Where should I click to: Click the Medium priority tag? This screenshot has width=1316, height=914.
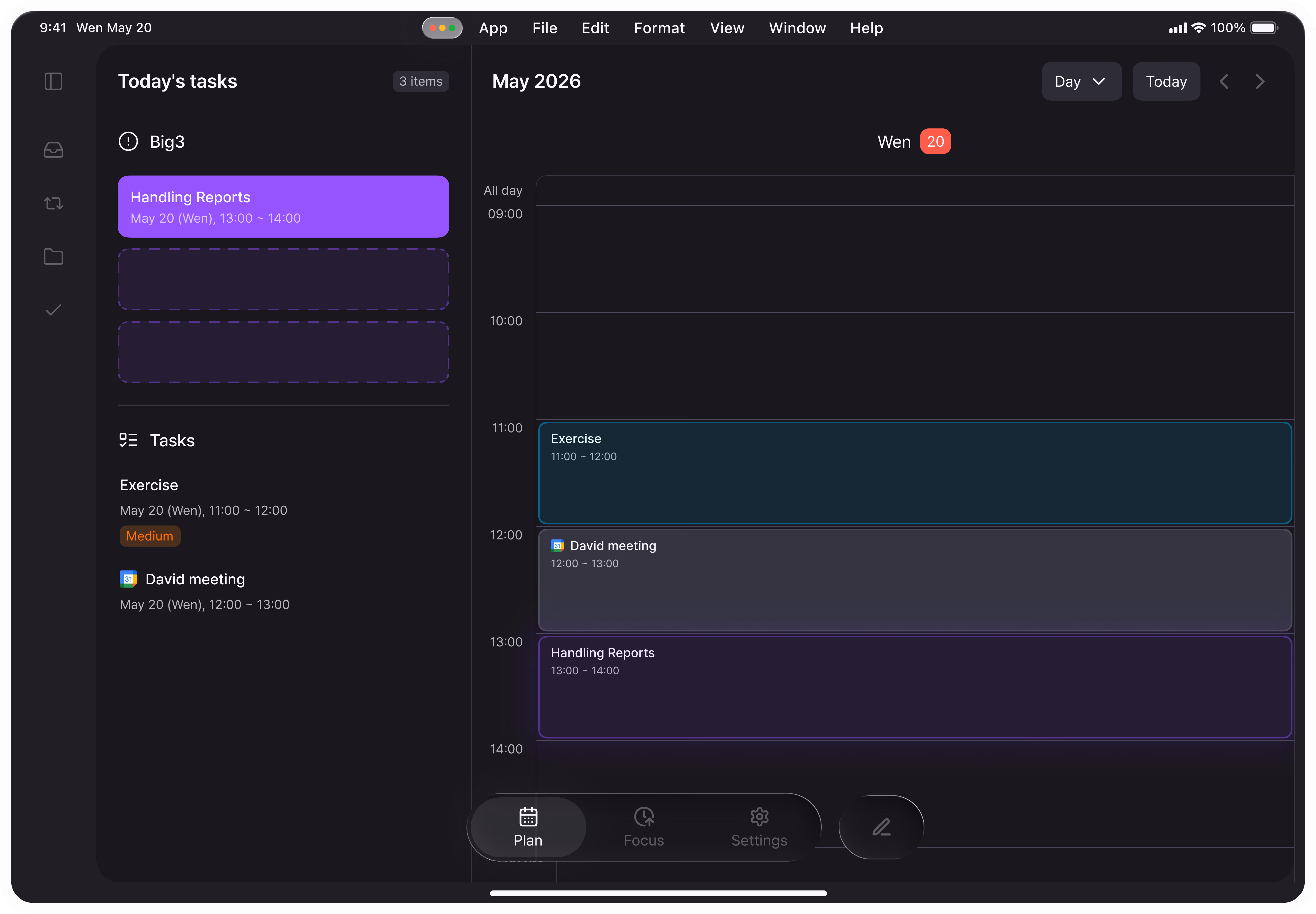point(150,536)
